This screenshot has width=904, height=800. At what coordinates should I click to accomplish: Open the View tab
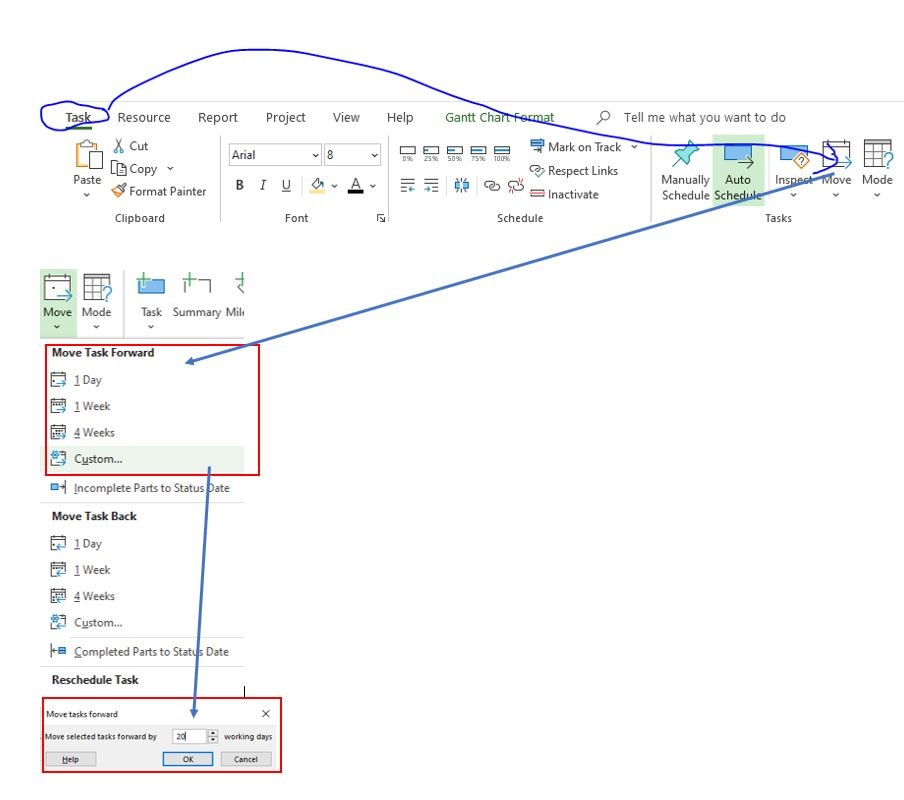[x=346, y=118]
